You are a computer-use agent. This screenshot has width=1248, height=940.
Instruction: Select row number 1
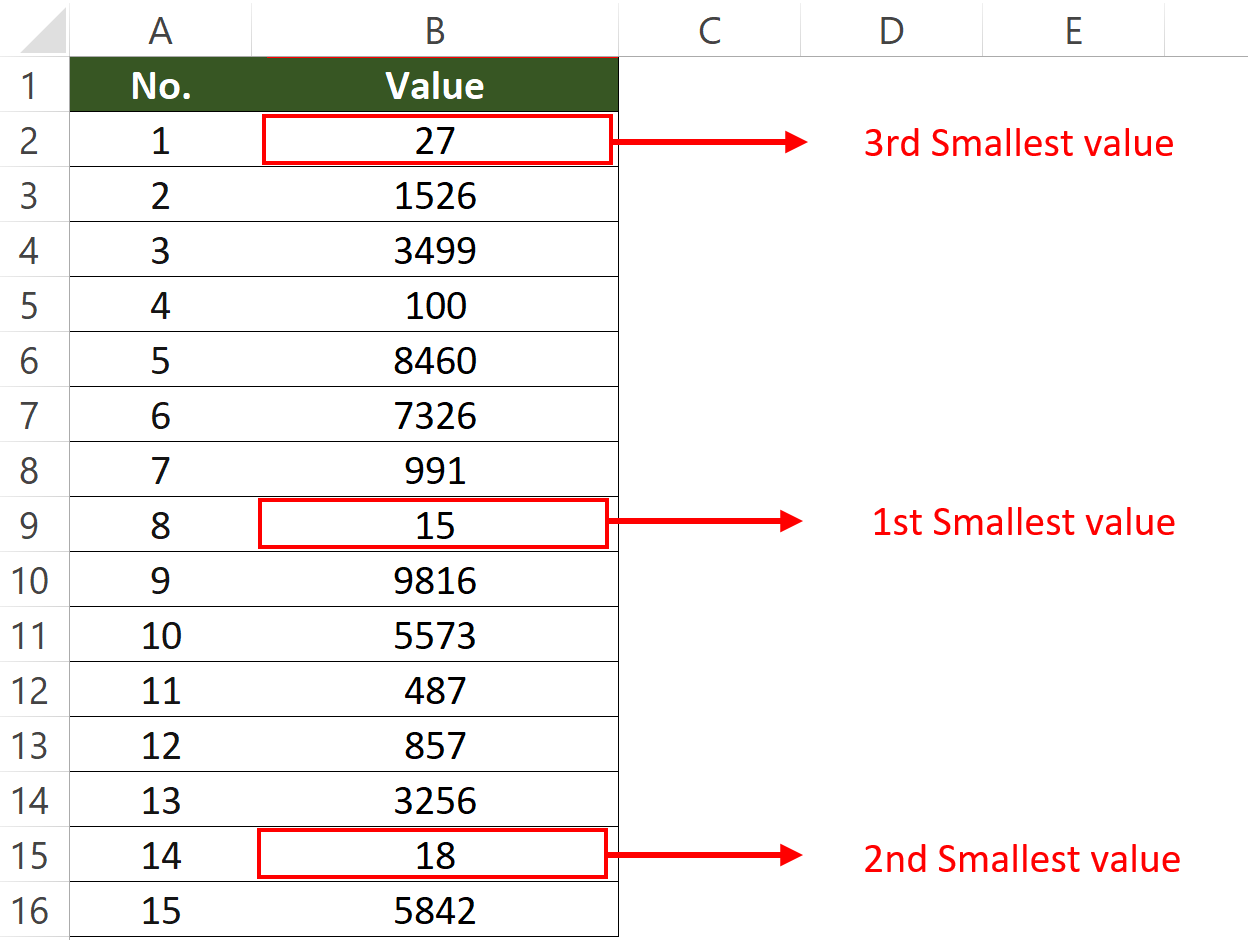(x=34, y=86)
